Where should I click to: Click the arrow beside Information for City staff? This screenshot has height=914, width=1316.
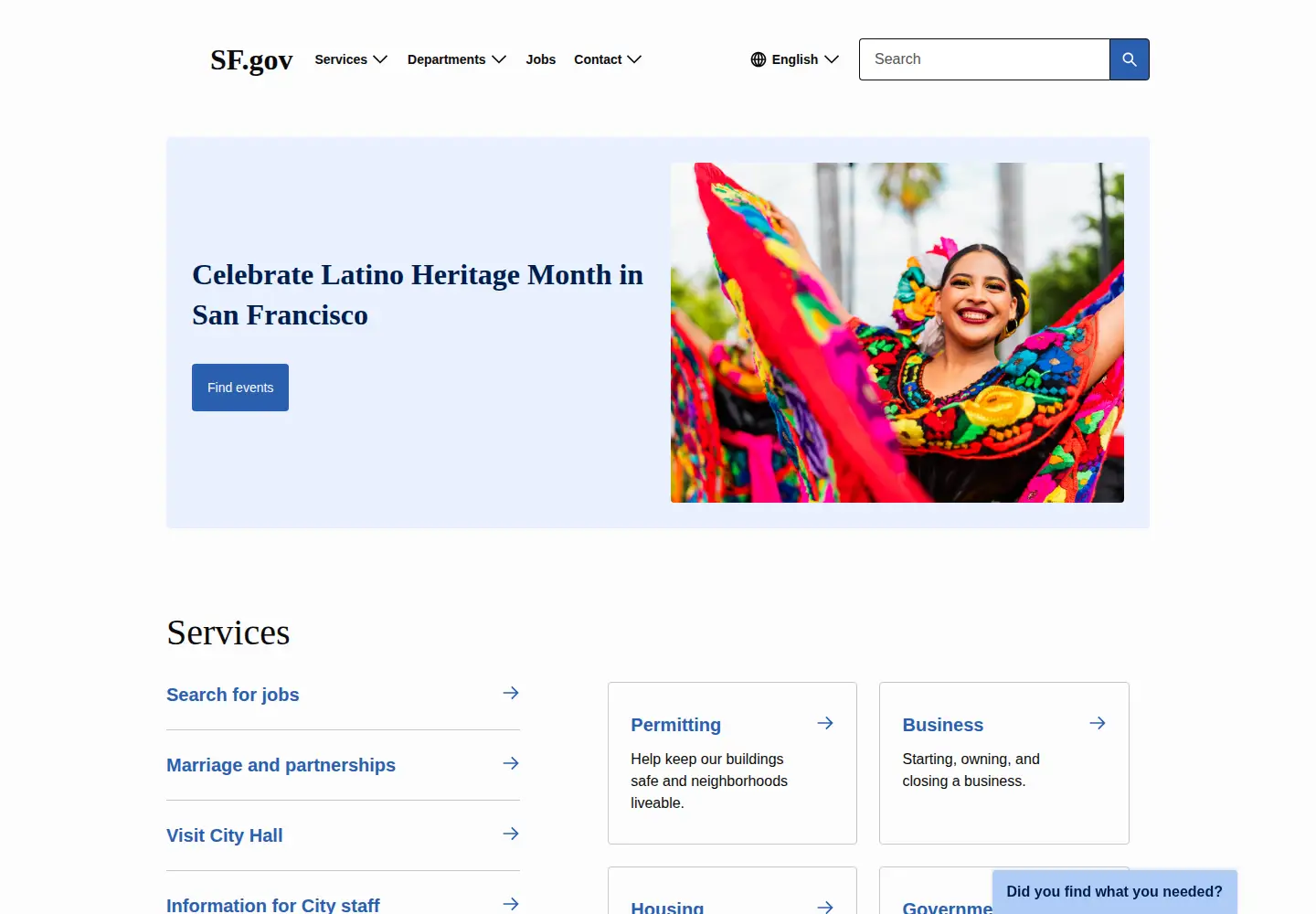[x=511, y=904]
